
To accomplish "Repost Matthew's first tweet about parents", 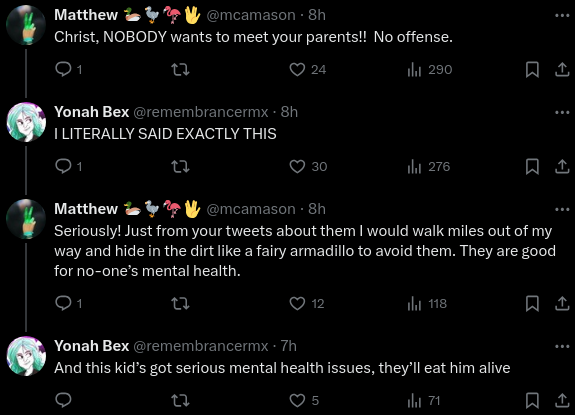I will (x=180, y=69).
